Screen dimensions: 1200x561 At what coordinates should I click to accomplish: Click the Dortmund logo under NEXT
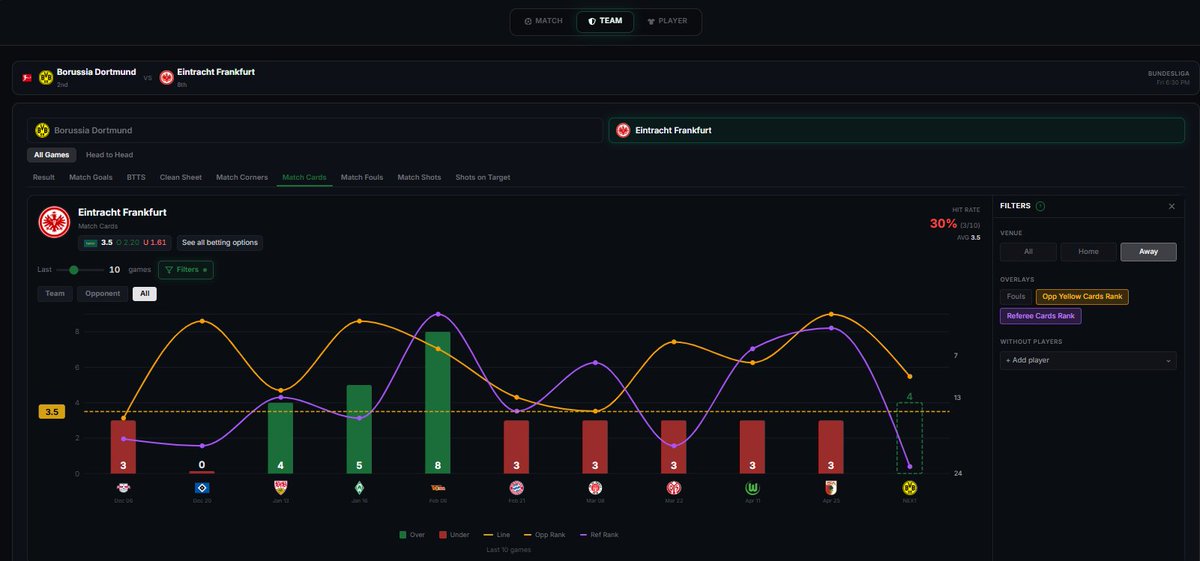pyautogui.click(x=909, y=487)
